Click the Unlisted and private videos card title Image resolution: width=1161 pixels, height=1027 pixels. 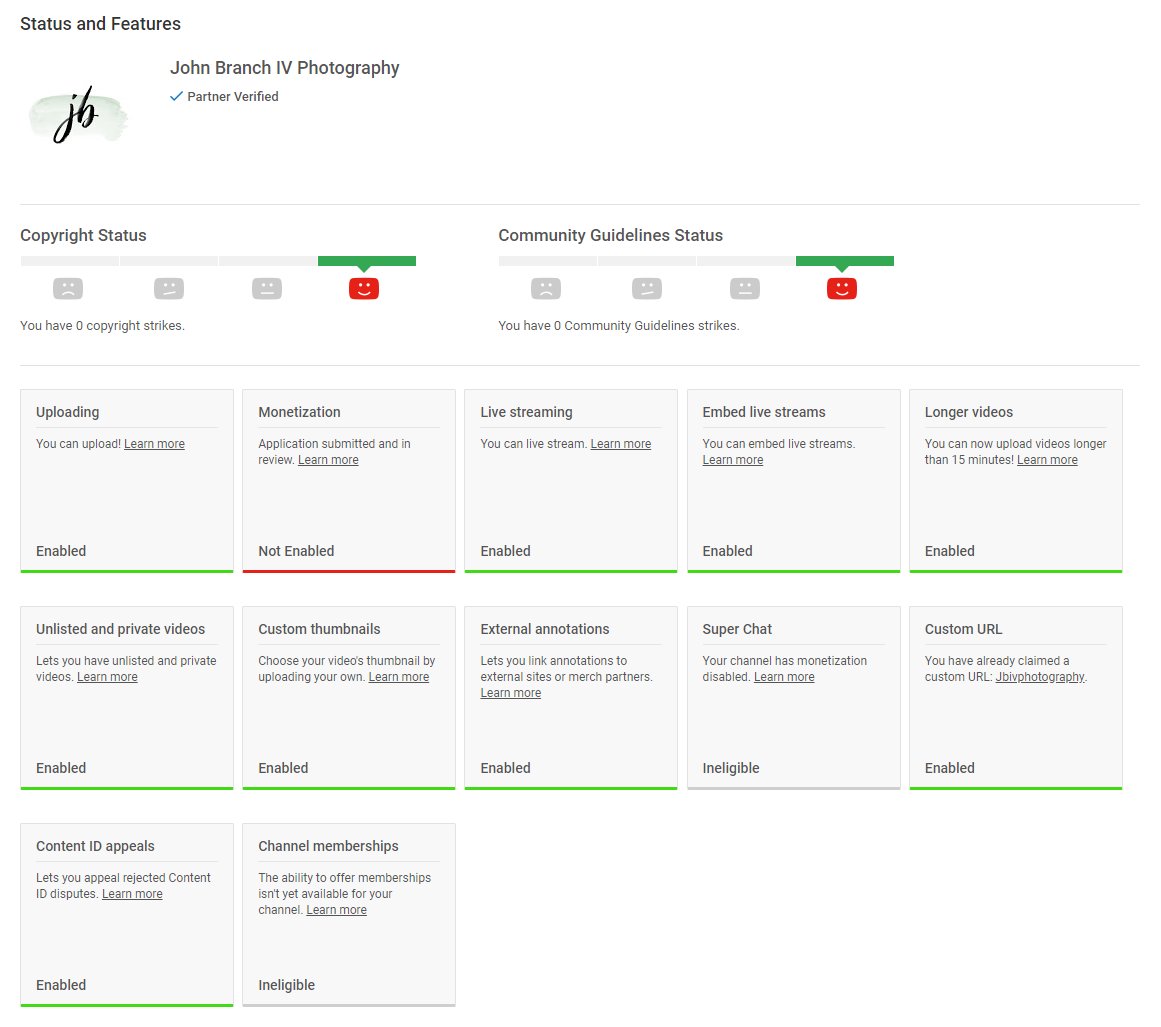(120, 629)
